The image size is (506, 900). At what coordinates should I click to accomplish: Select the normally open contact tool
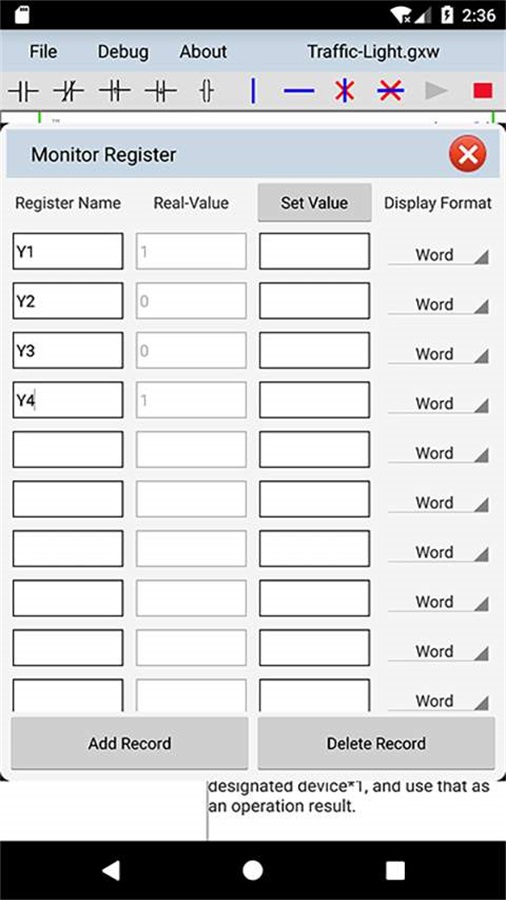pos(23,91)
